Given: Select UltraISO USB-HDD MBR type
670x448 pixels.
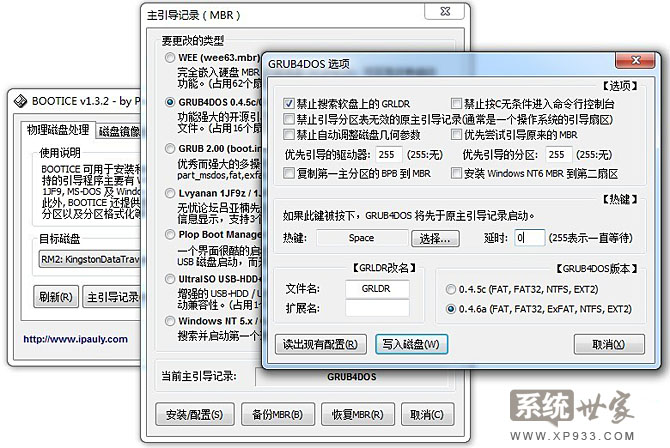Looking at the screenshot, I should tap(170, 279).
